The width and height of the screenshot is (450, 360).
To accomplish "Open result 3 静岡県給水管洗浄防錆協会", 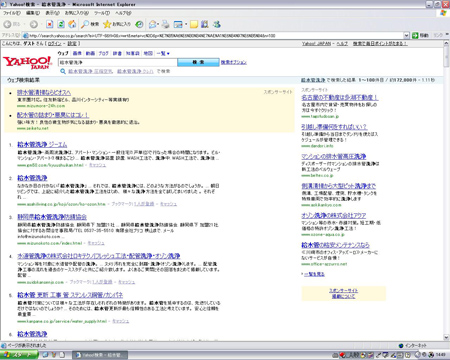I will [52, 217].
